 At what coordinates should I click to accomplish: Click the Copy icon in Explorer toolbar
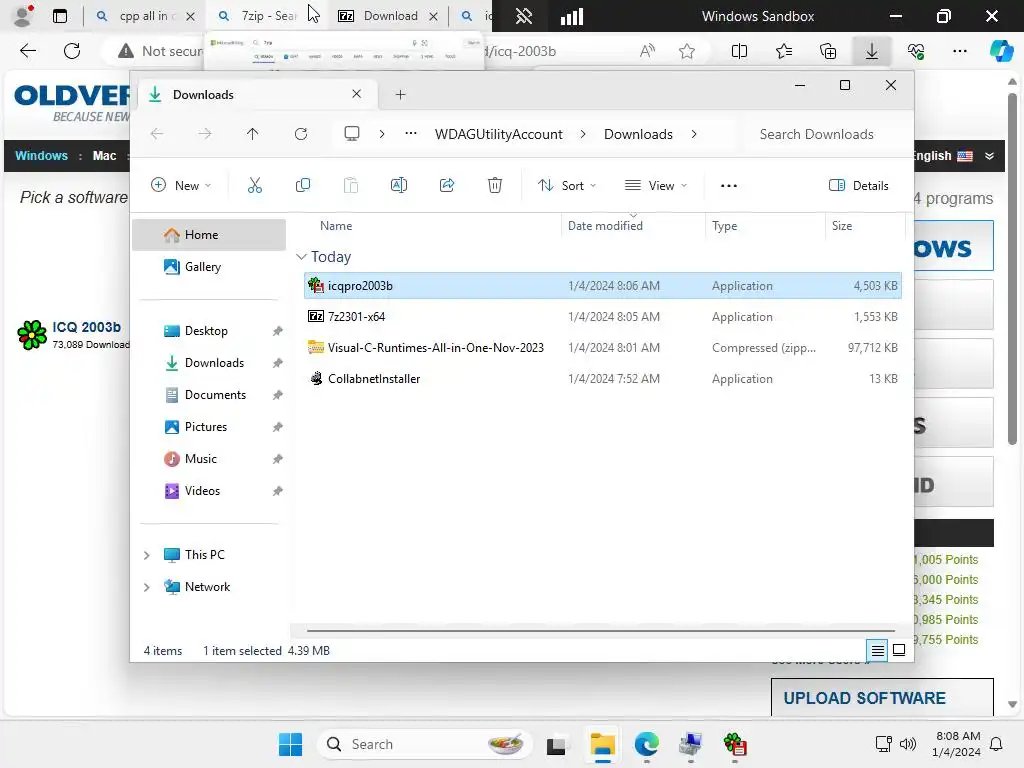pos(302,185)
